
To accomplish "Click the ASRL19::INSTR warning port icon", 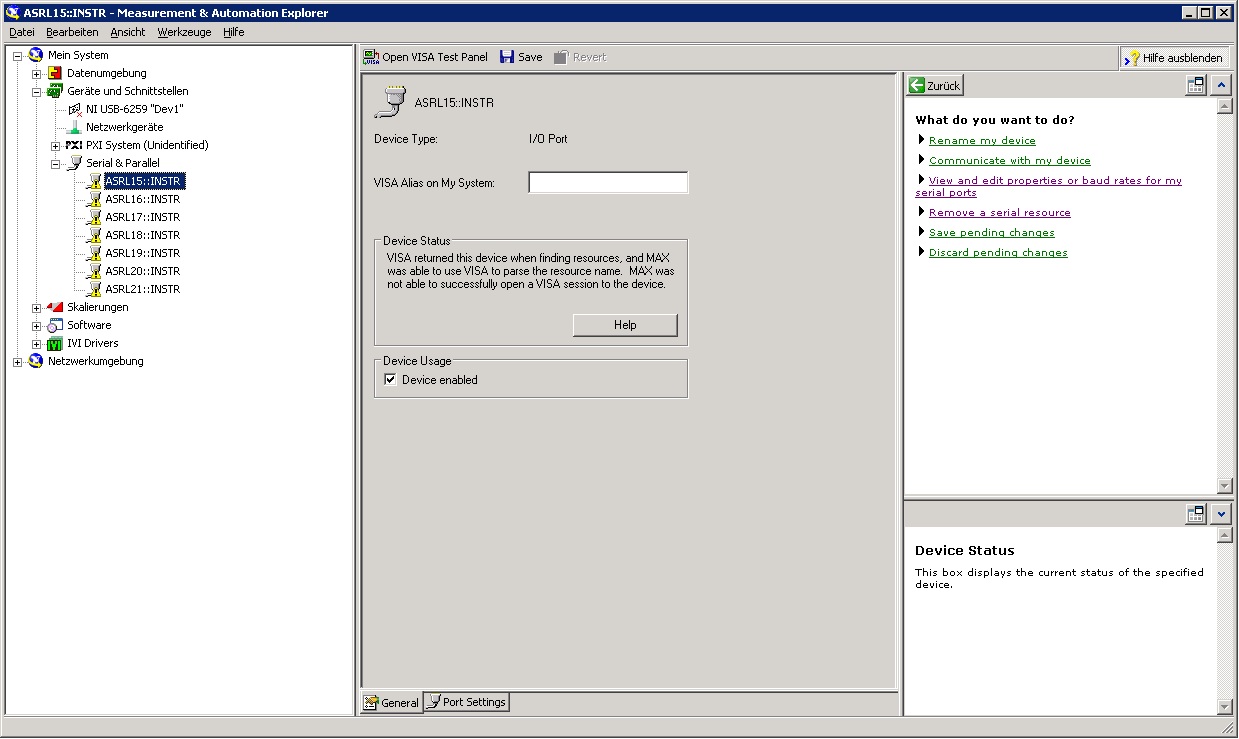I will point(94,253).
